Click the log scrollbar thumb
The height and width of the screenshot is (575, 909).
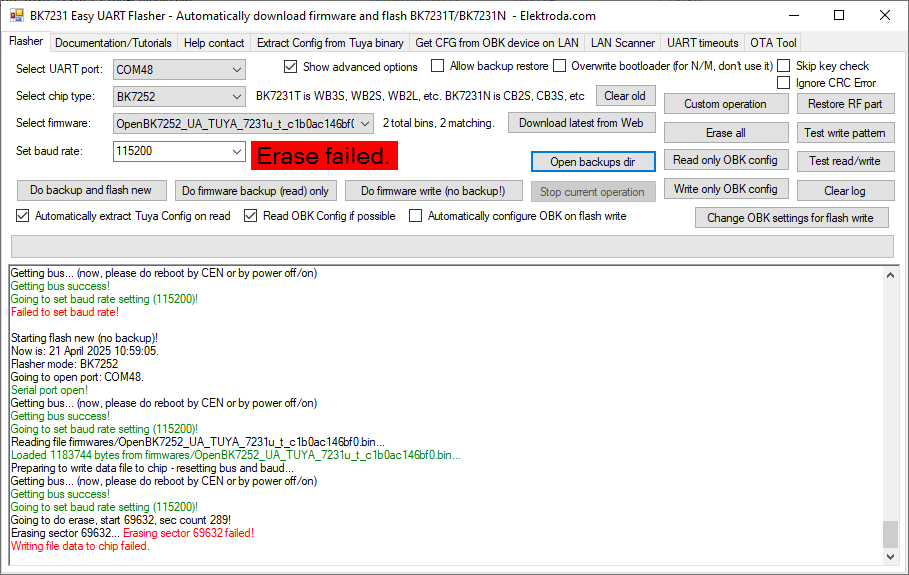(890, 534)
